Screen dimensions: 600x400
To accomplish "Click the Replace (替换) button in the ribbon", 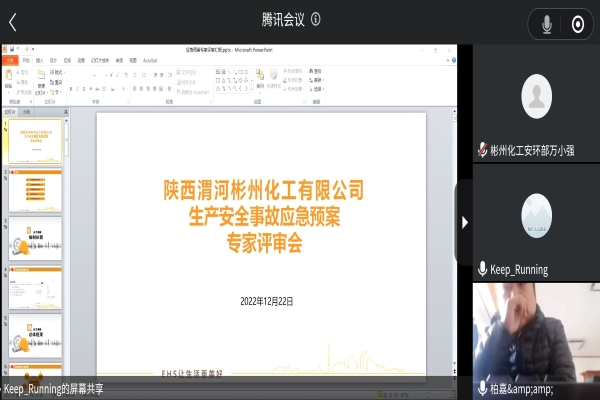I will (317, 80).
